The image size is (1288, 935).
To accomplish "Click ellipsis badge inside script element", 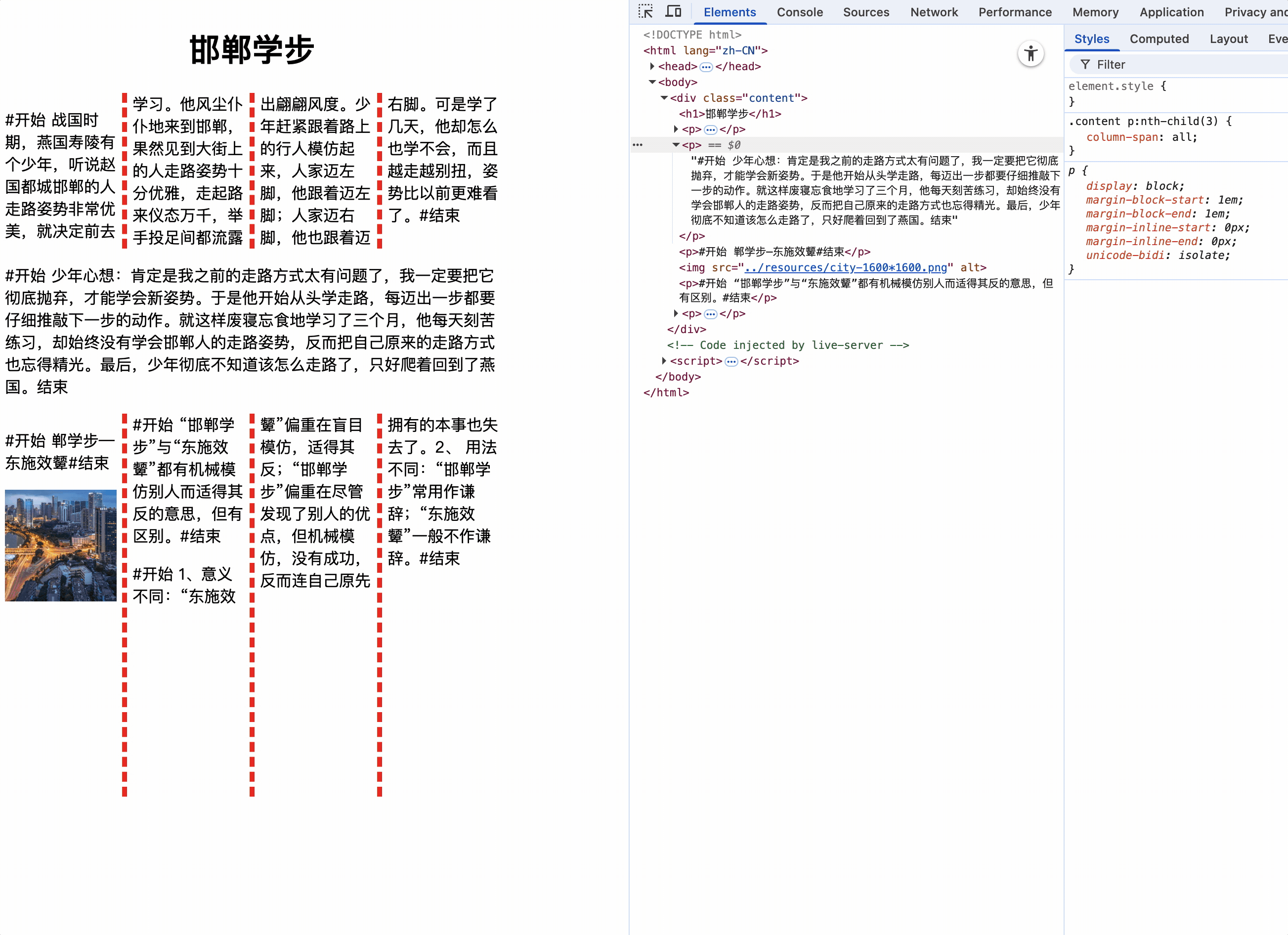I will pyautogui.click(x=731, y=362).
